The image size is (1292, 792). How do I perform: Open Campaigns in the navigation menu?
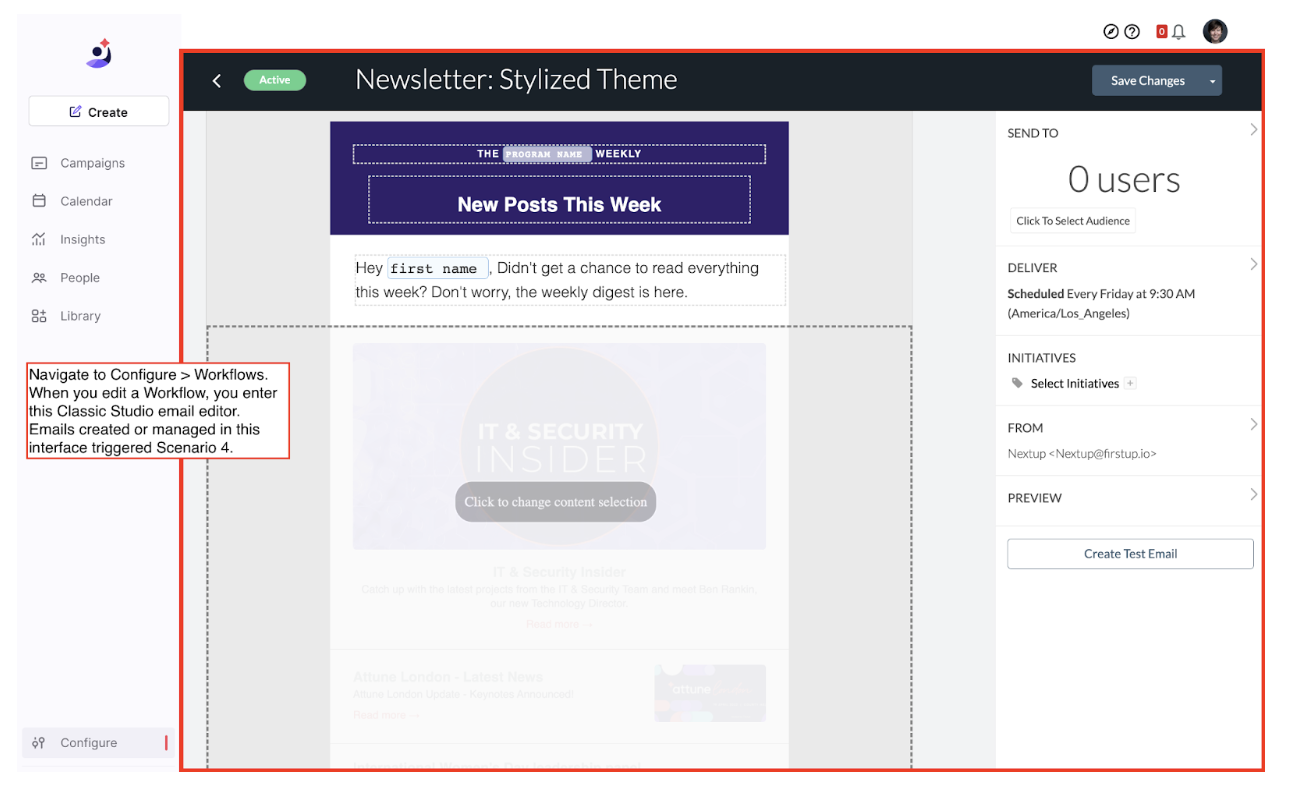point(41,162)
